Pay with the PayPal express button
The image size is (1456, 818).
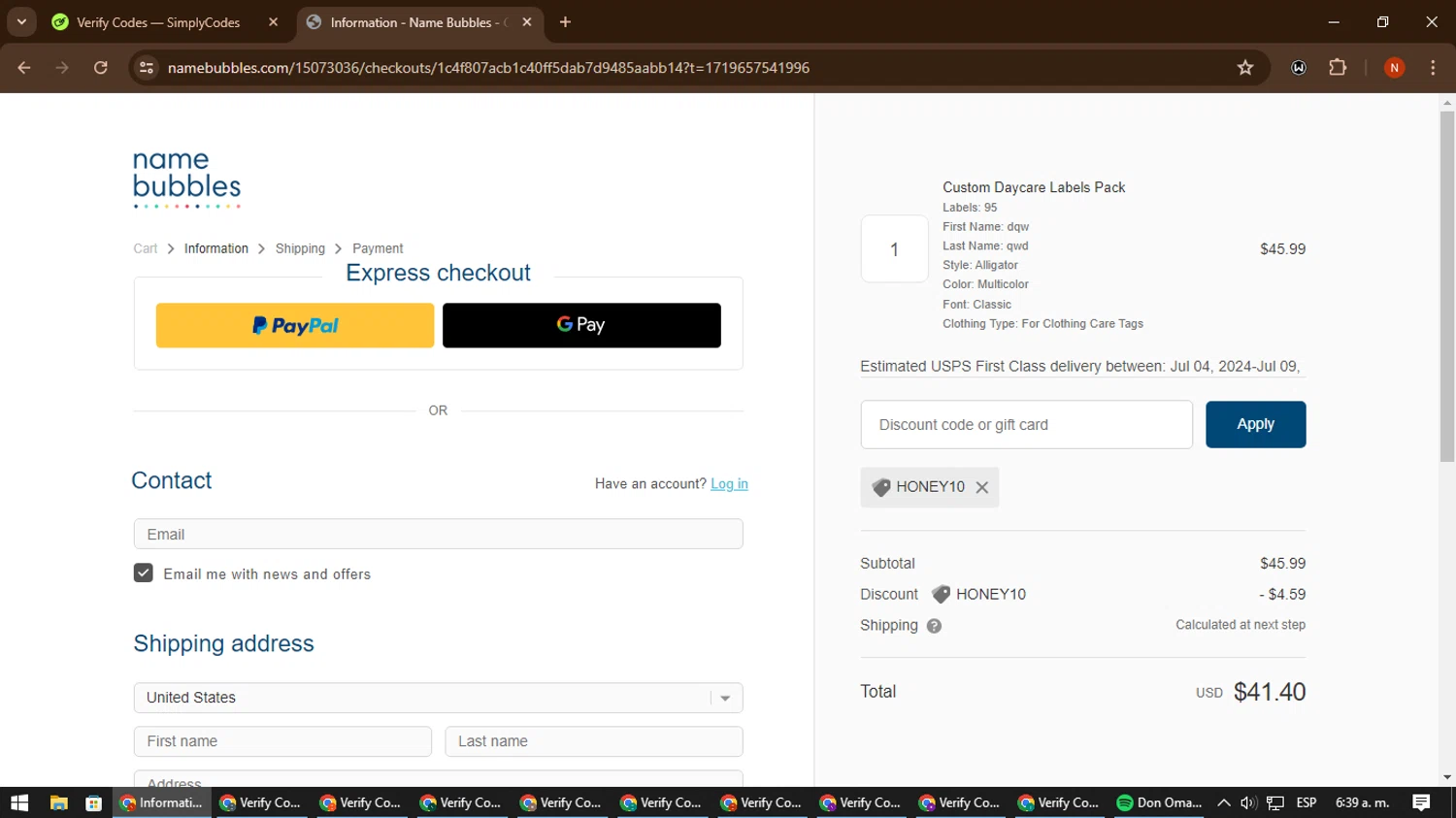pos(295,325)
